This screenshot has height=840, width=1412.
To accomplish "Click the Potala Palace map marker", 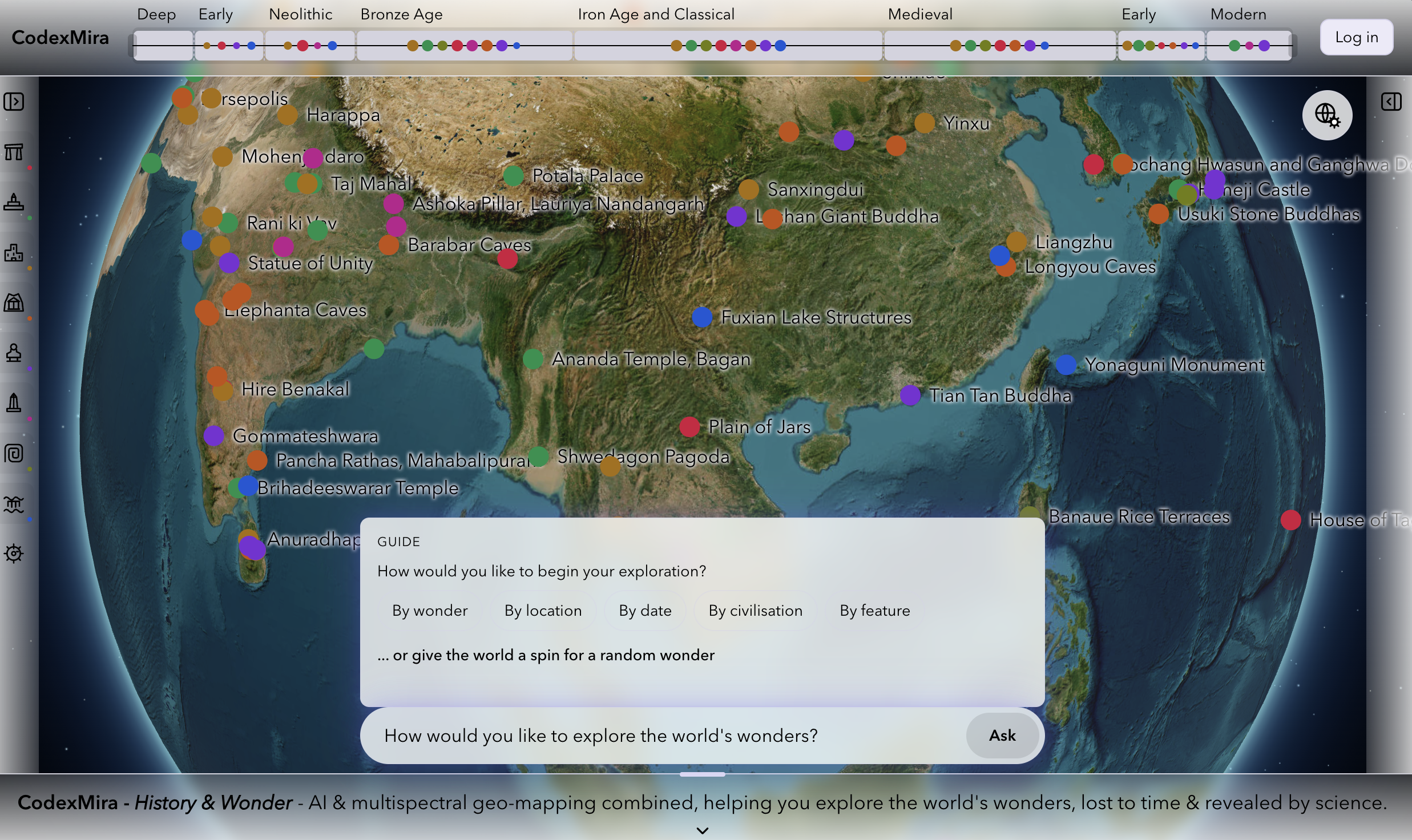I will (x=513, y=176).
